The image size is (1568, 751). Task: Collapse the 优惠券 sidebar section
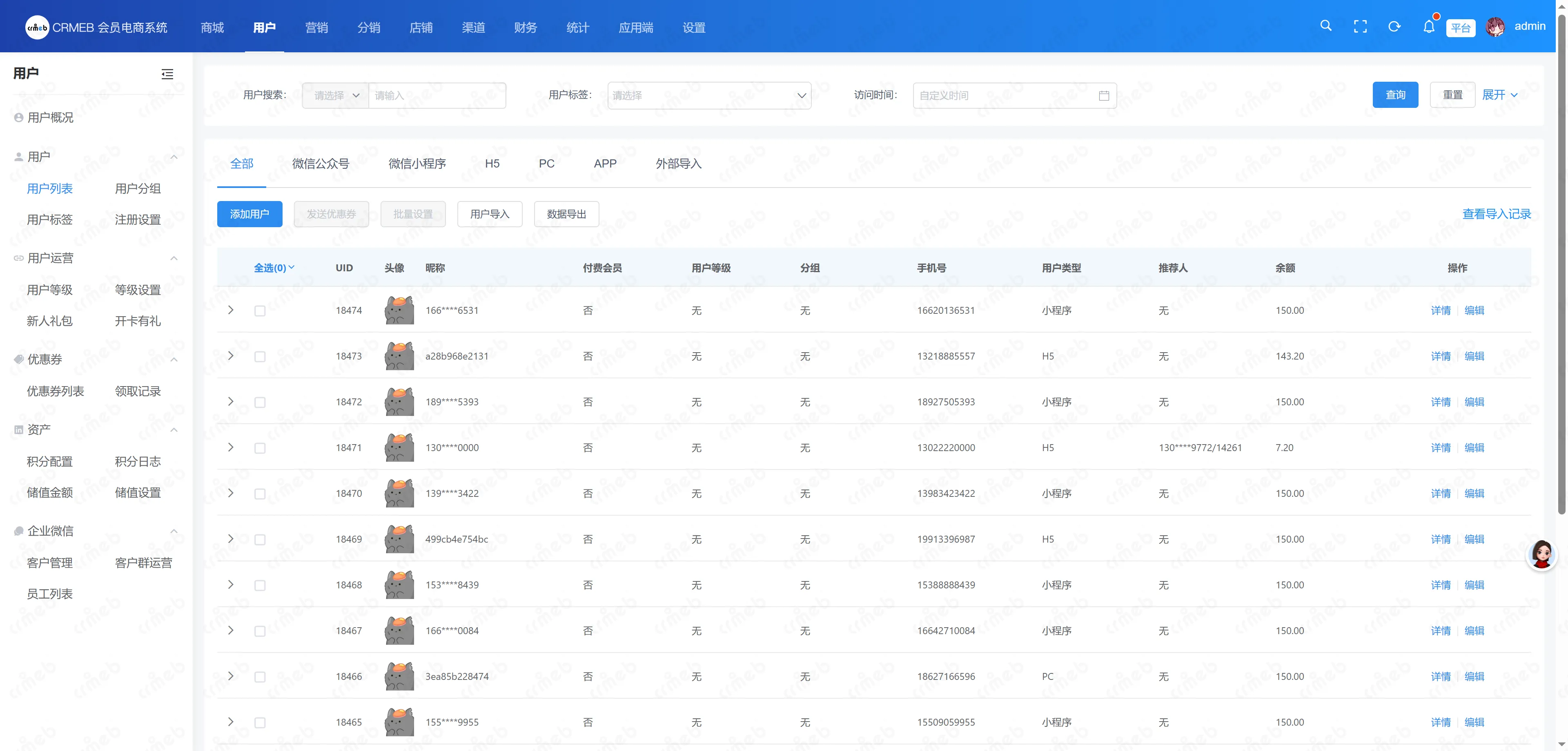coord(174,359)
